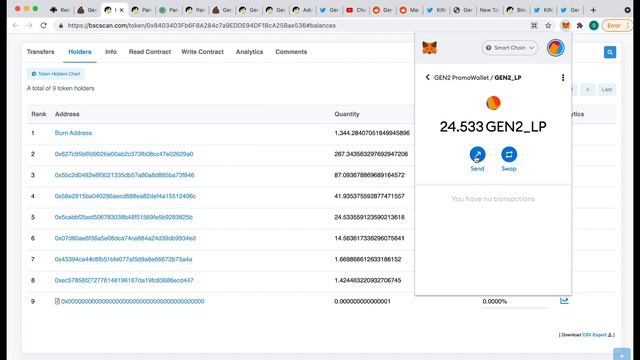Click the Rank column header

[x=39, y=114]
